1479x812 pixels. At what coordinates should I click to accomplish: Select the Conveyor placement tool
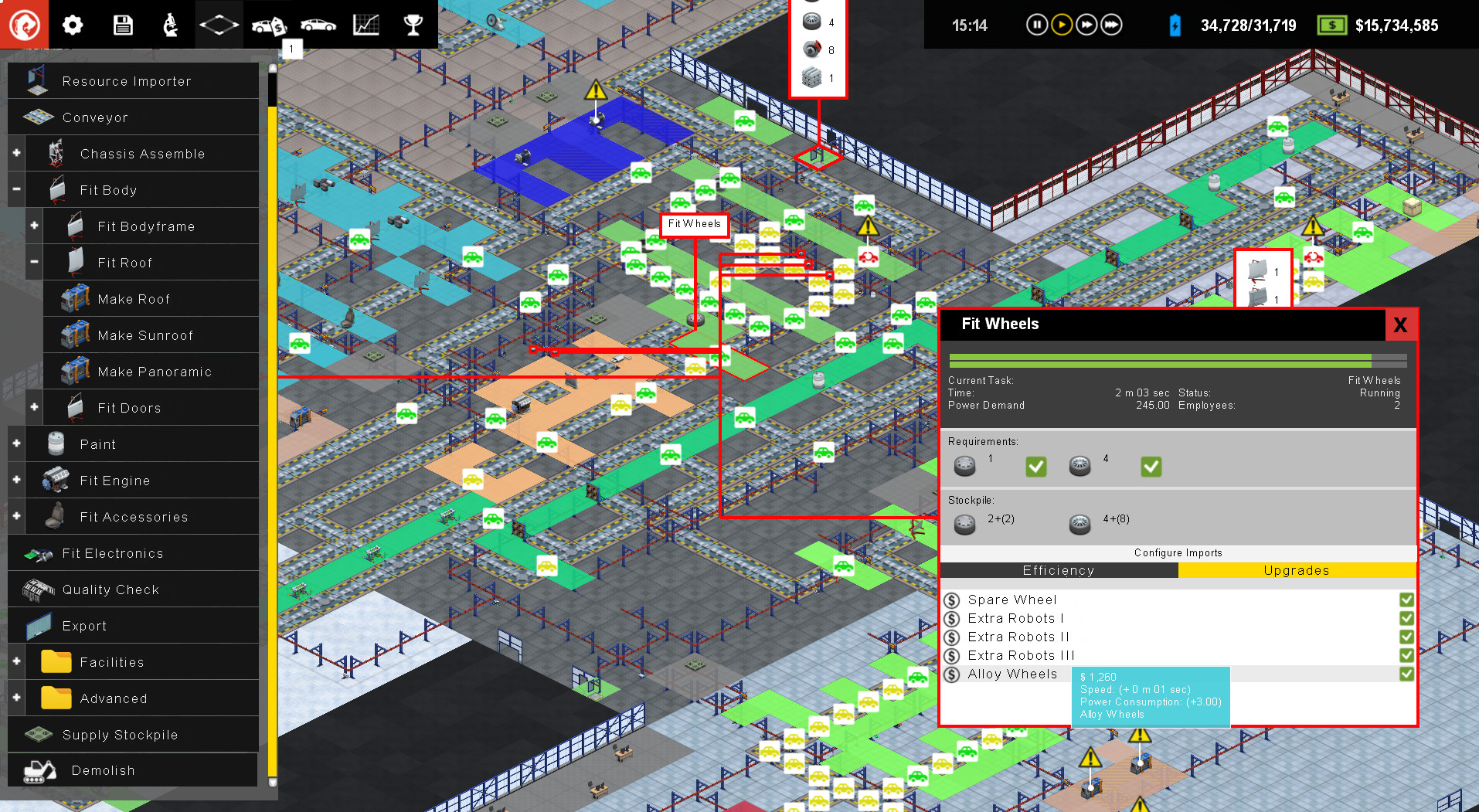pos(95,117)
